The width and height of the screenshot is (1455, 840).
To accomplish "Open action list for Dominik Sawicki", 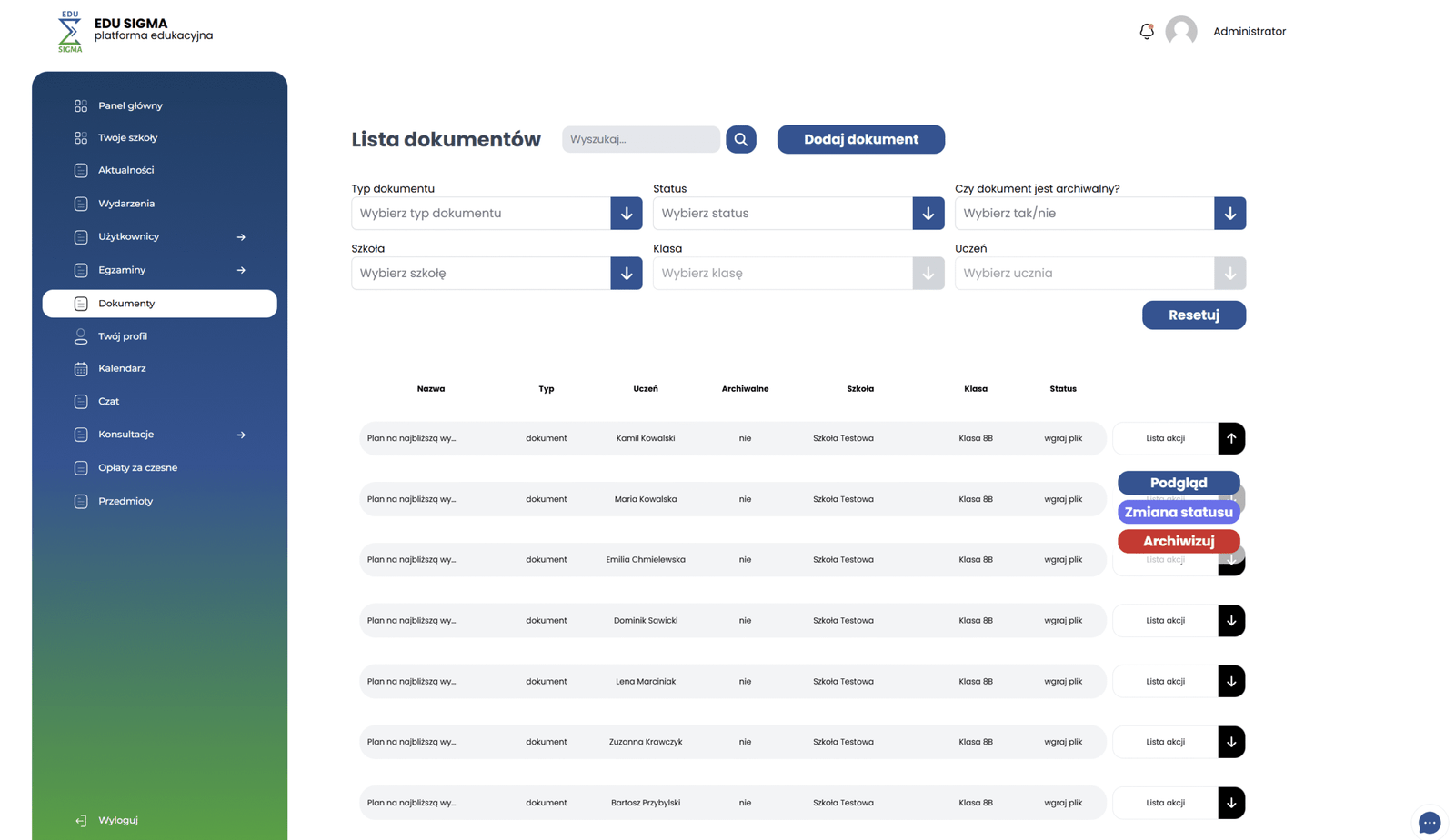I will point(1230,621).
